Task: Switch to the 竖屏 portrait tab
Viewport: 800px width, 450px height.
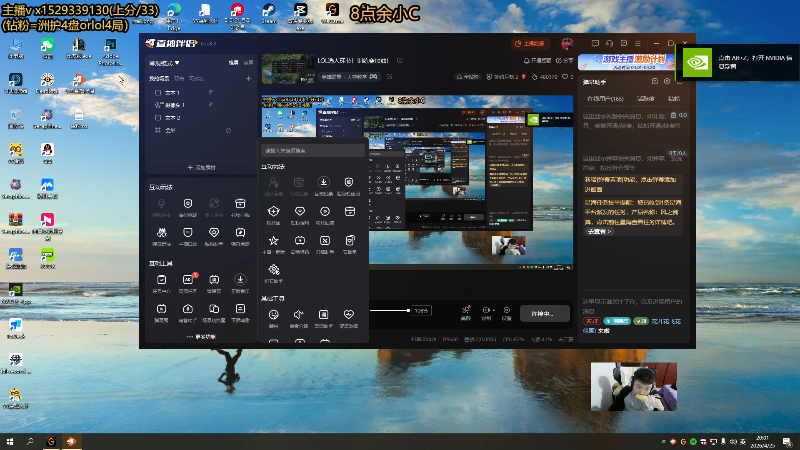Action: click(x=248, y=63)
